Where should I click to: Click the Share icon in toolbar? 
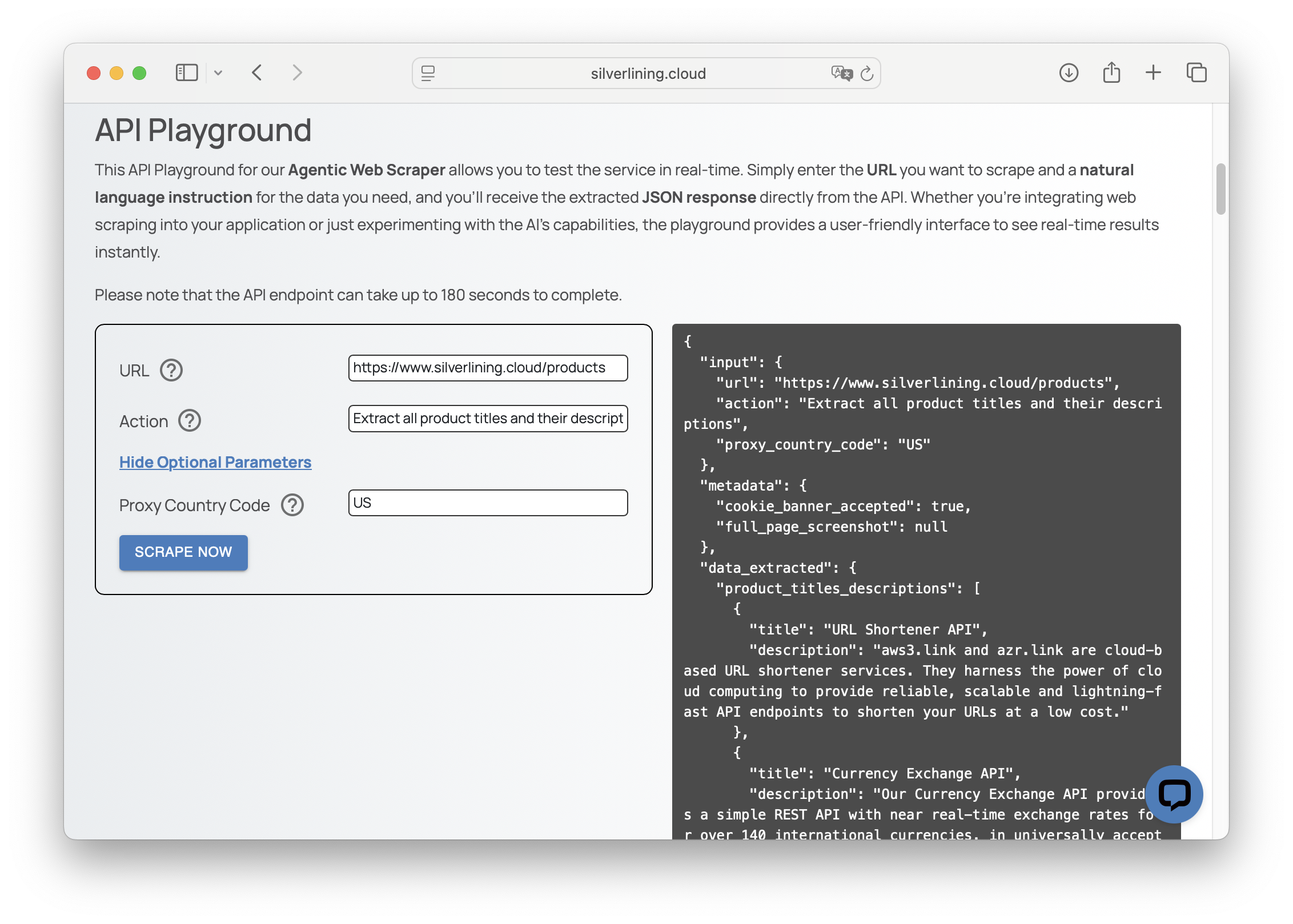[x=1111, y=73]
